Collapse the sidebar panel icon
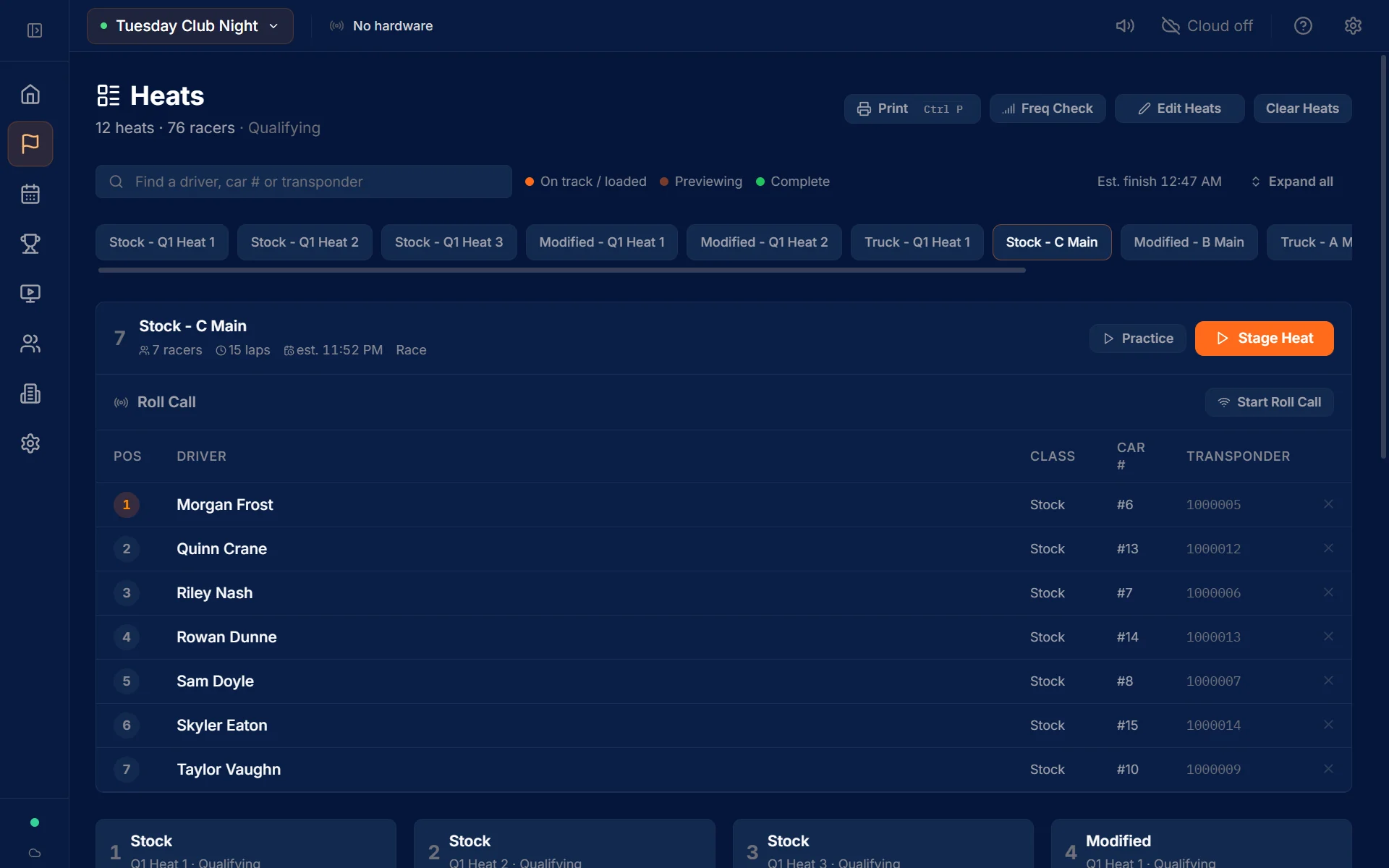The height and width of the screenshot is (868, 1389). (x=34, y=30)
